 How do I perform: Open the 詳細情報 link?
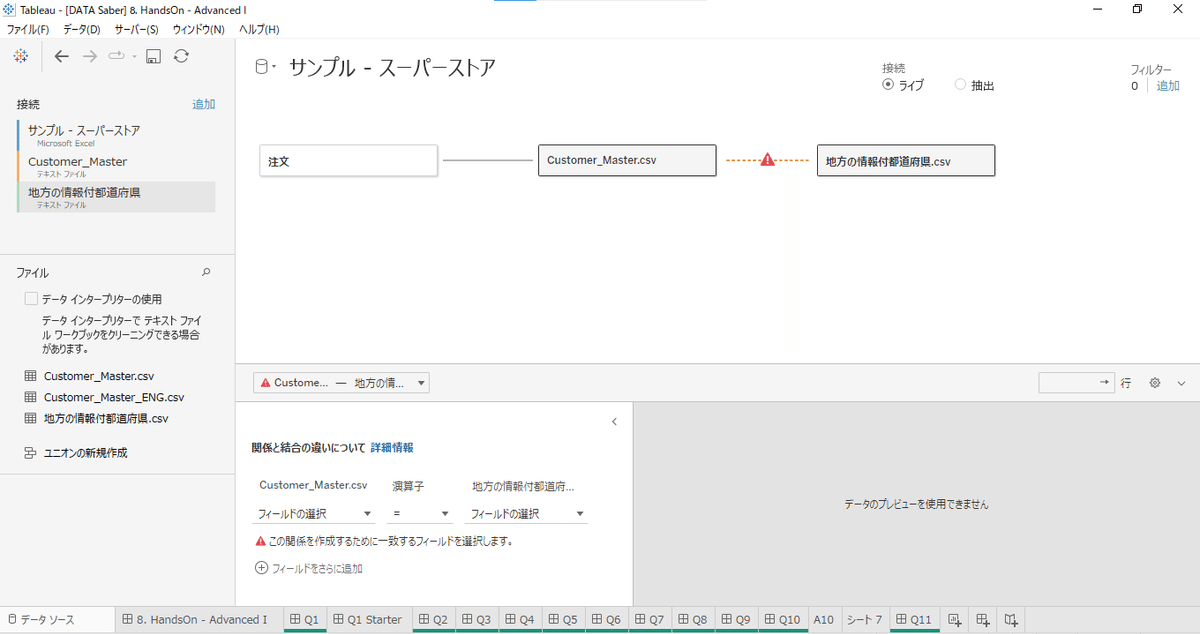pyautogui.click(x=392, y=448)
